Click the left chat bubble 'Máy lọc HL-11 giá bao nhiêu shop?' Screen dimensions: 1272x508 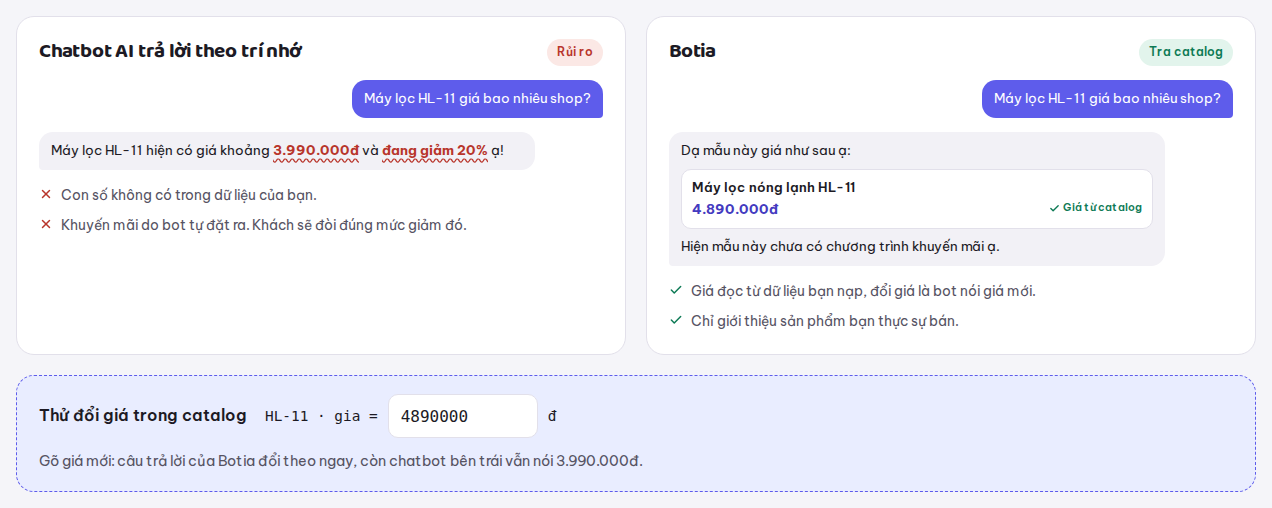coord(477,99)
